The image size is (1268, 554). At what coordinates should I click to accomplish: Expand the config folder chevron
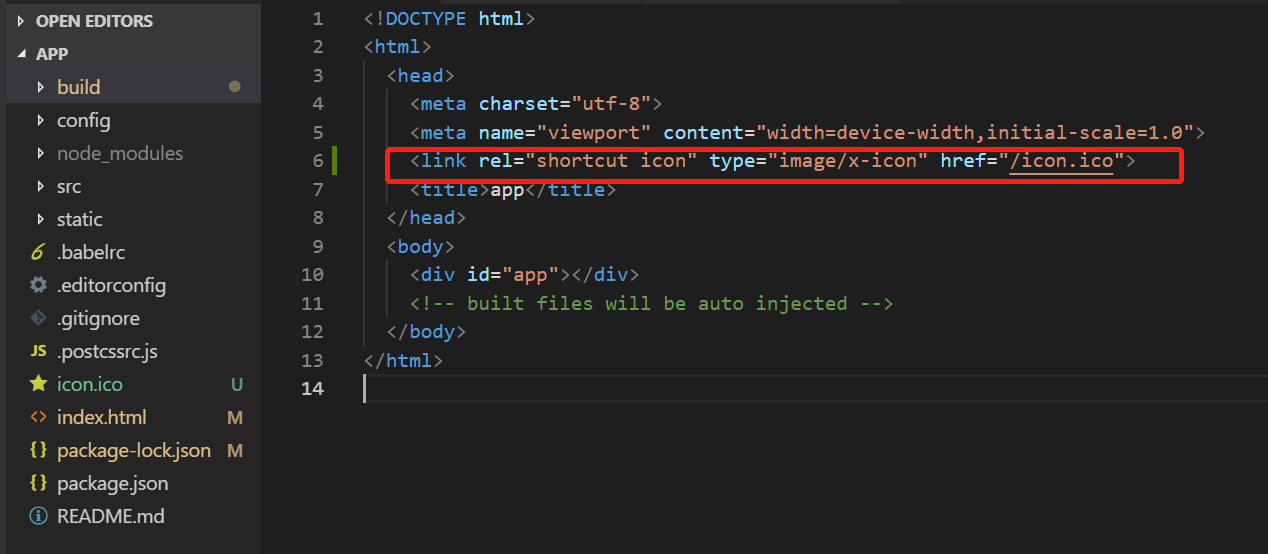(x=40, y=120)
